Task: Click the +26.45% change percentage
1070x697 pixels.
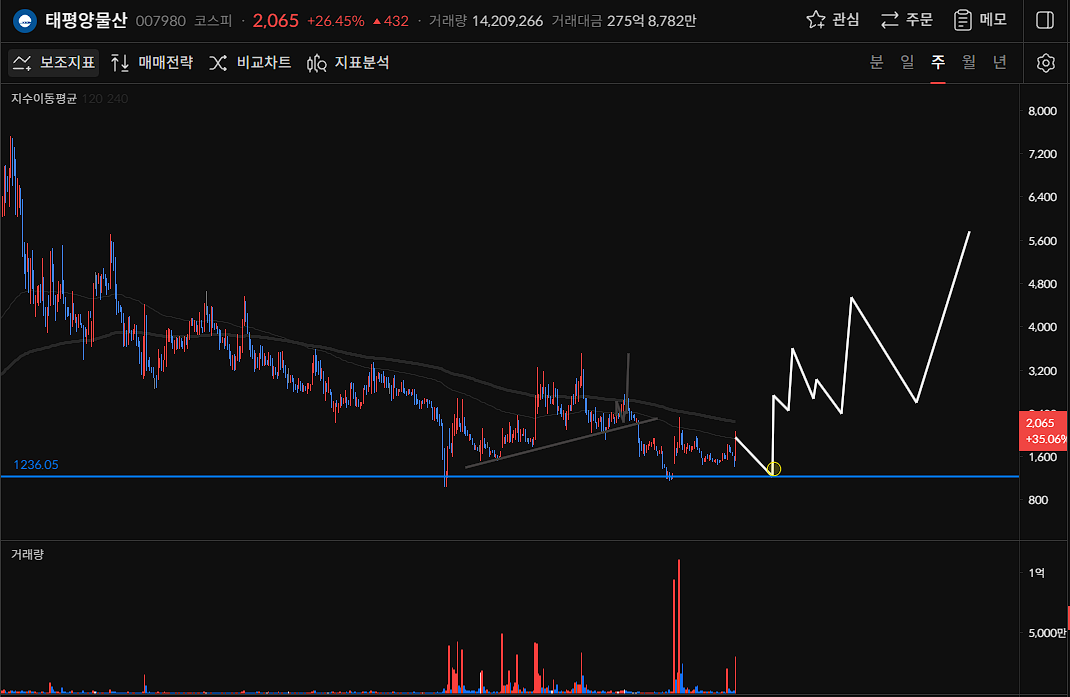Action: point(336,21)
